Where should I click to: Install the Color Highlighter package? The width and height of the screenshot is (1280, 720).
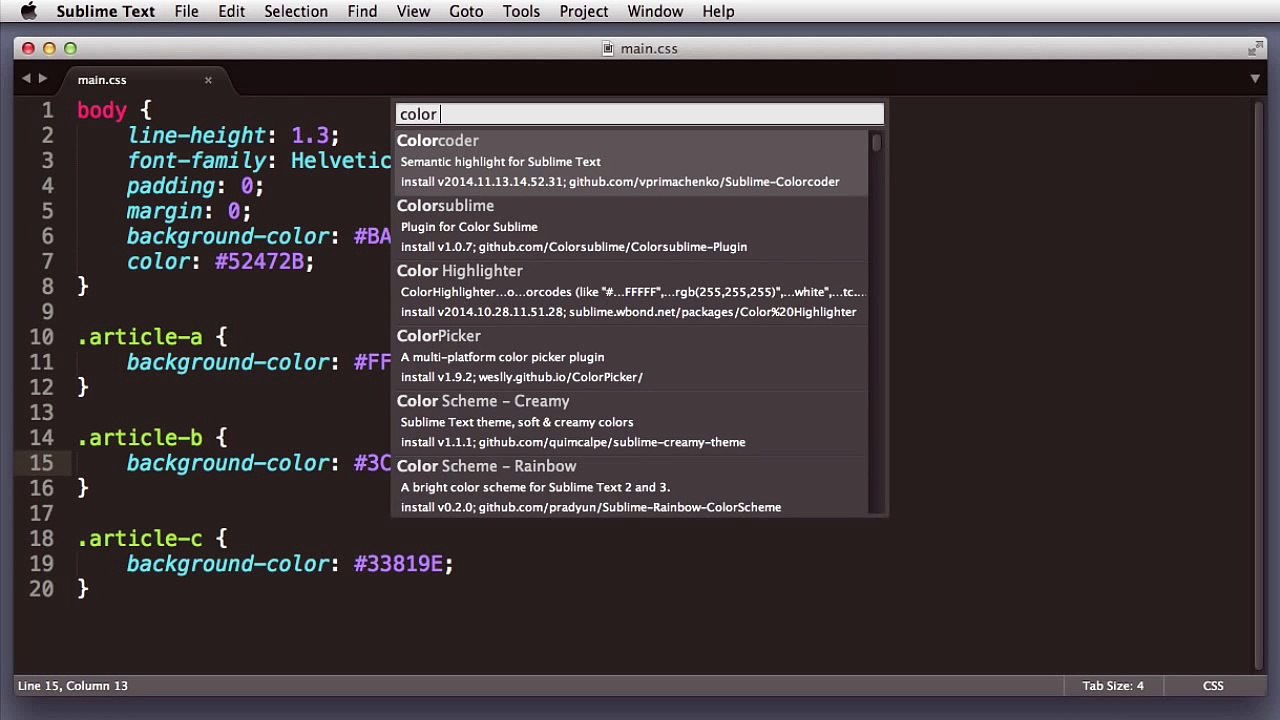tap(632, 291)
